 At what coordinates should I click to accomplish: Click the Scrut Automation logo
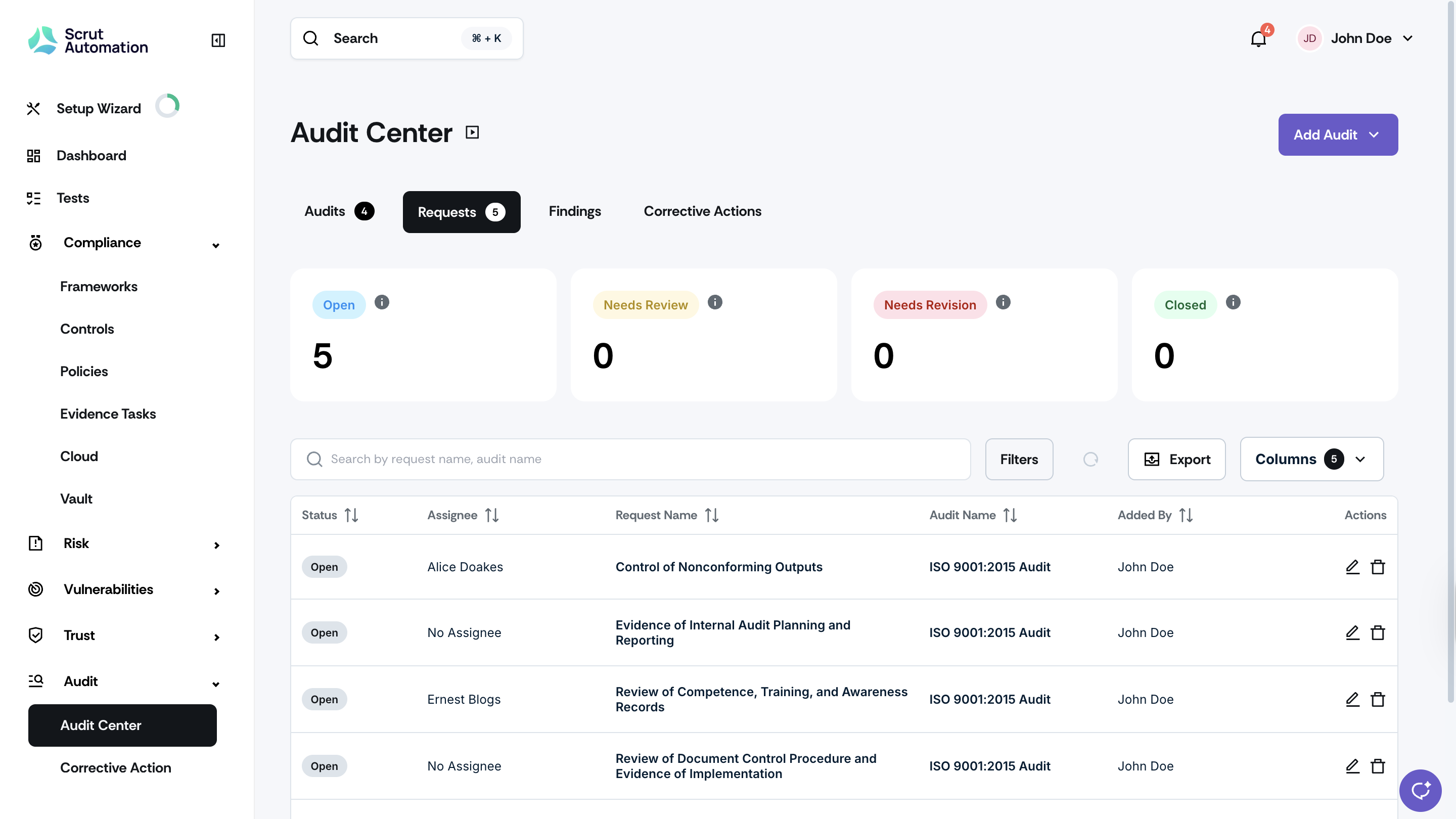(88, 40)
